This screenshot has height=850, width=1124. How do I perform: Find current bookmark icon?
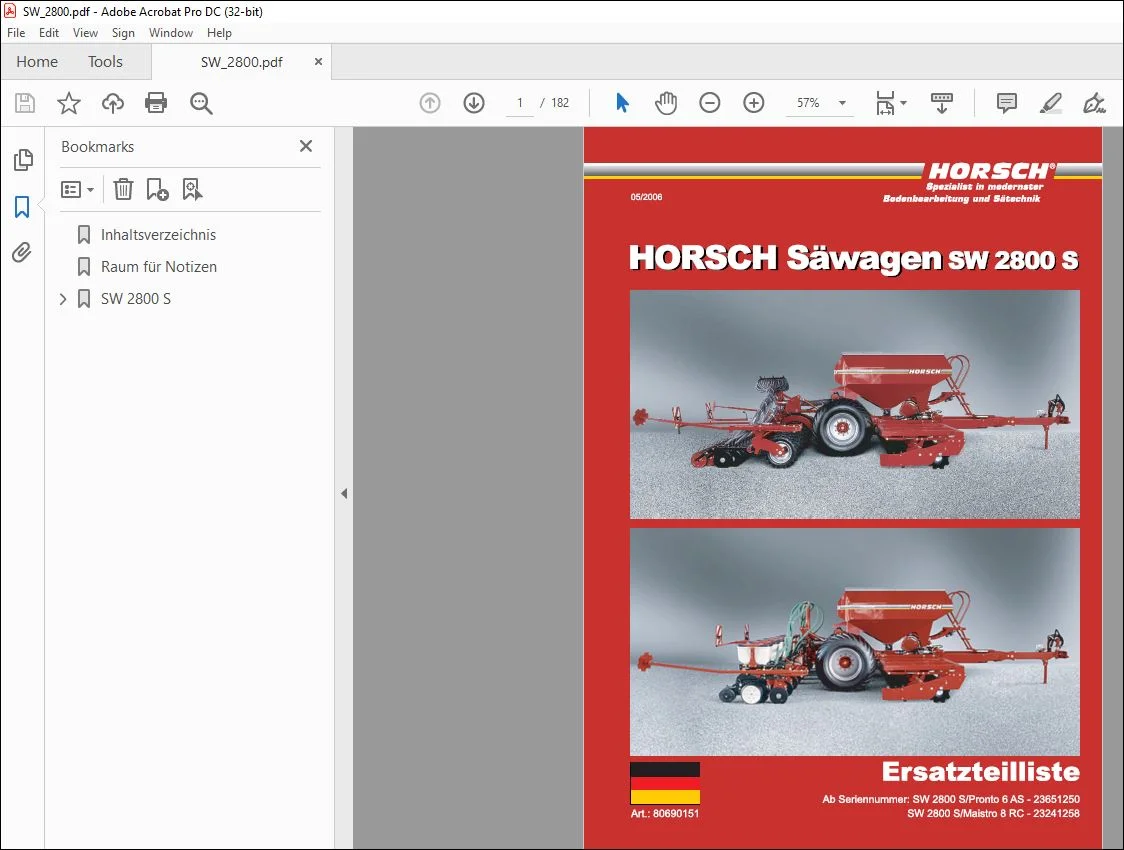tap(192, 189)
